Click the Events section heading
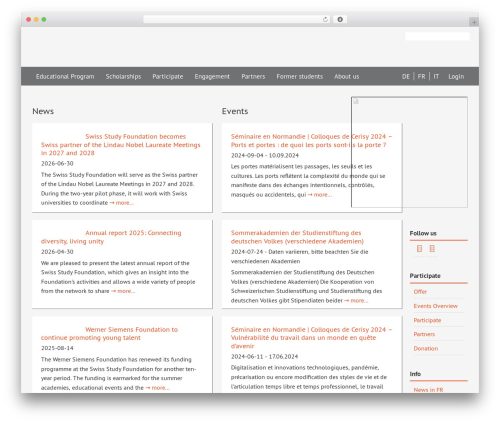 [x=235, y=111]
